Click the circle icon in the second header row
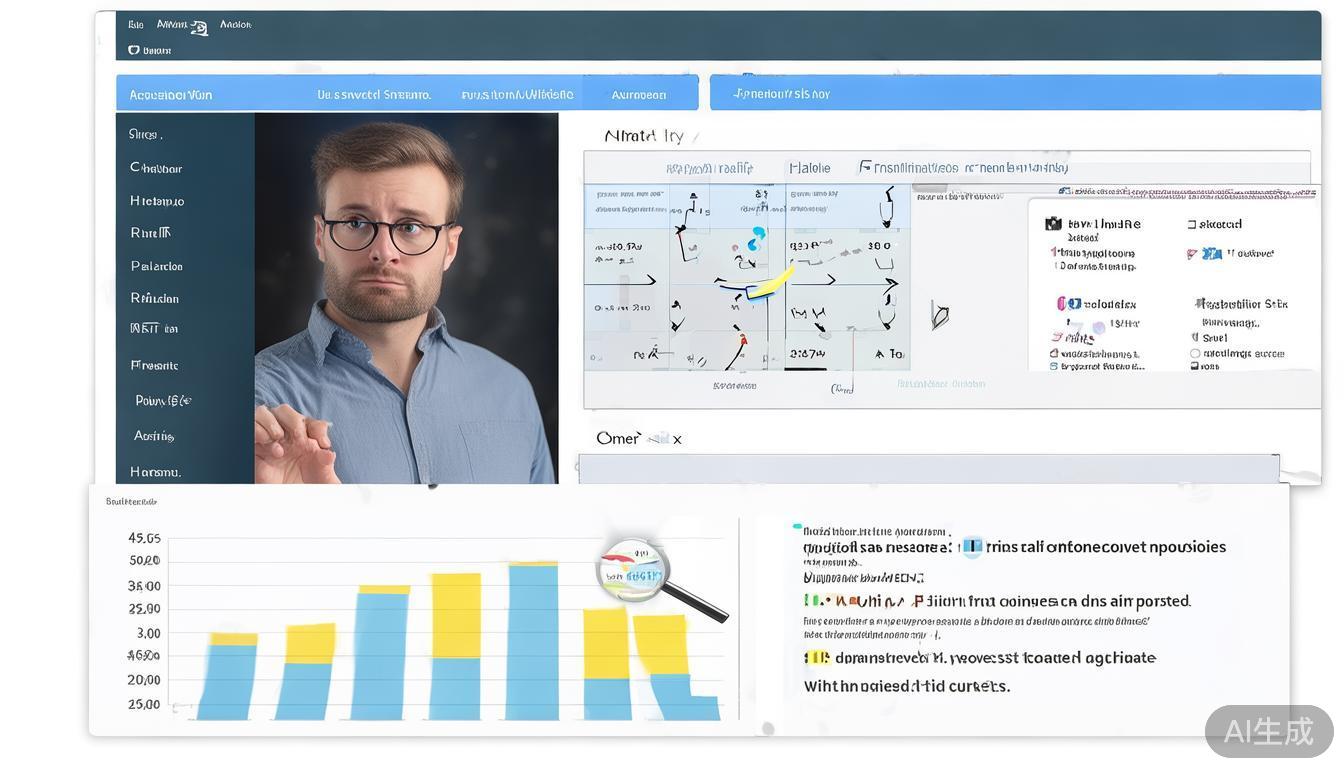Screen dimensions: 1344x768 134,50
